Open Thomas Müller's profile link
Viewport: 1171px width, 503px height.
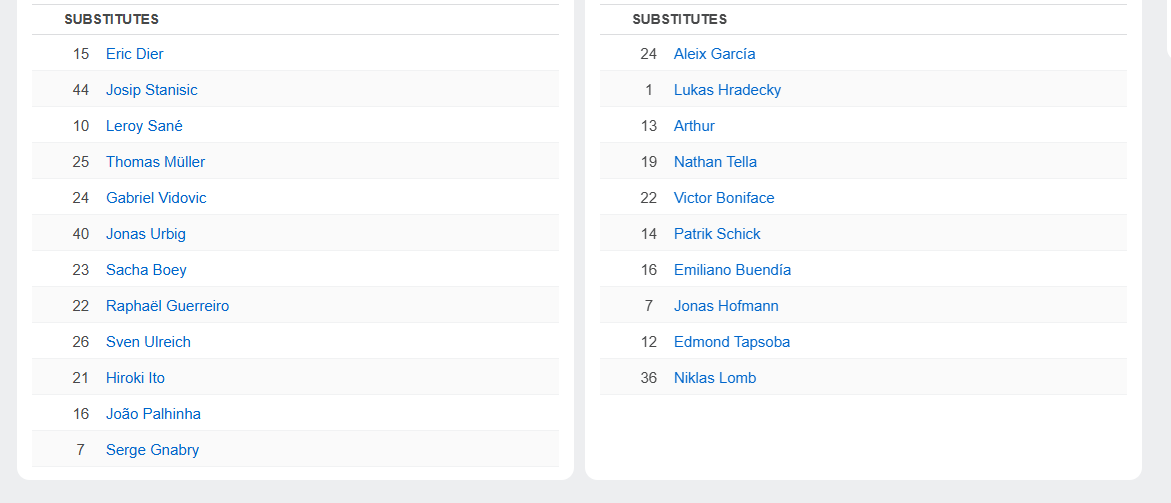coord(155,162)
